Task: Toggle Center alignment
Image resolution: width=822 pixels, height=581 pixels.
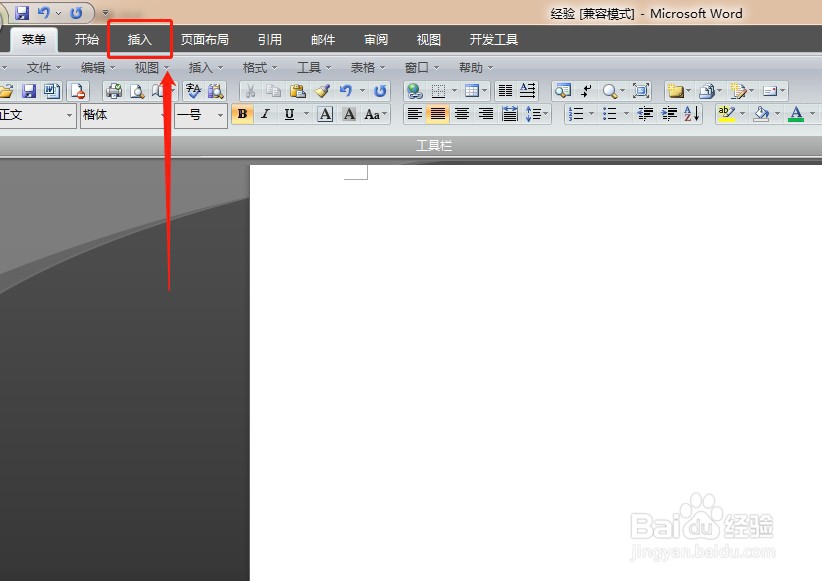Action: [x=462, y=114]
